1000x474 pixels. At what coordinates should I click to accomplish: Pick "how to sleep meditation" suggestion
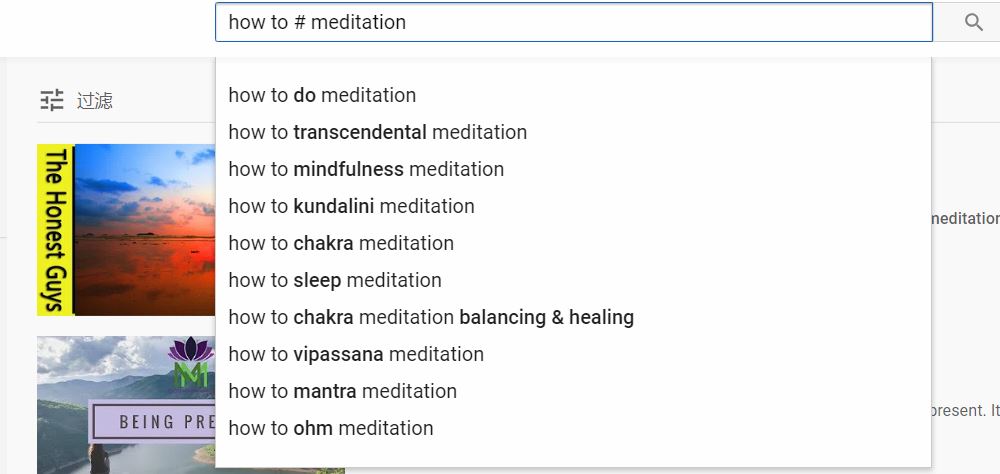(335, 280)
